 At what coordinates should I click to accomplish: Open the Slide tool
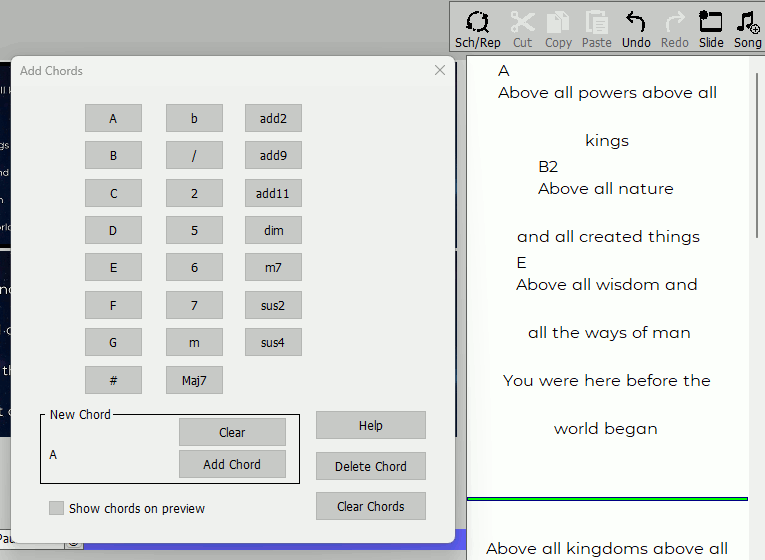(711, 28)
